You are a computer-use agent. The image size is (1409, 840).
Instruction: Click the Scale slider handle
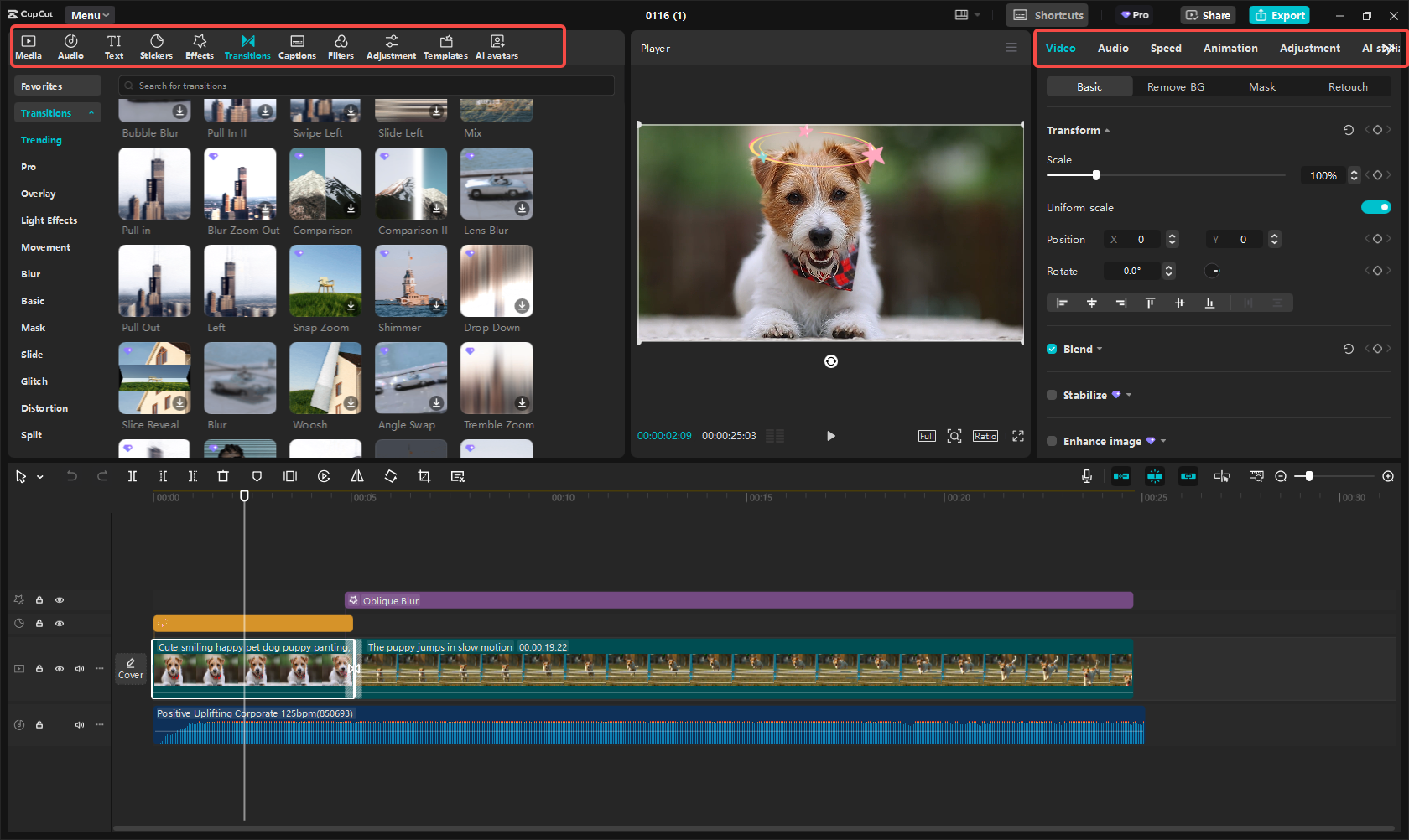(x=1096, y=175)
